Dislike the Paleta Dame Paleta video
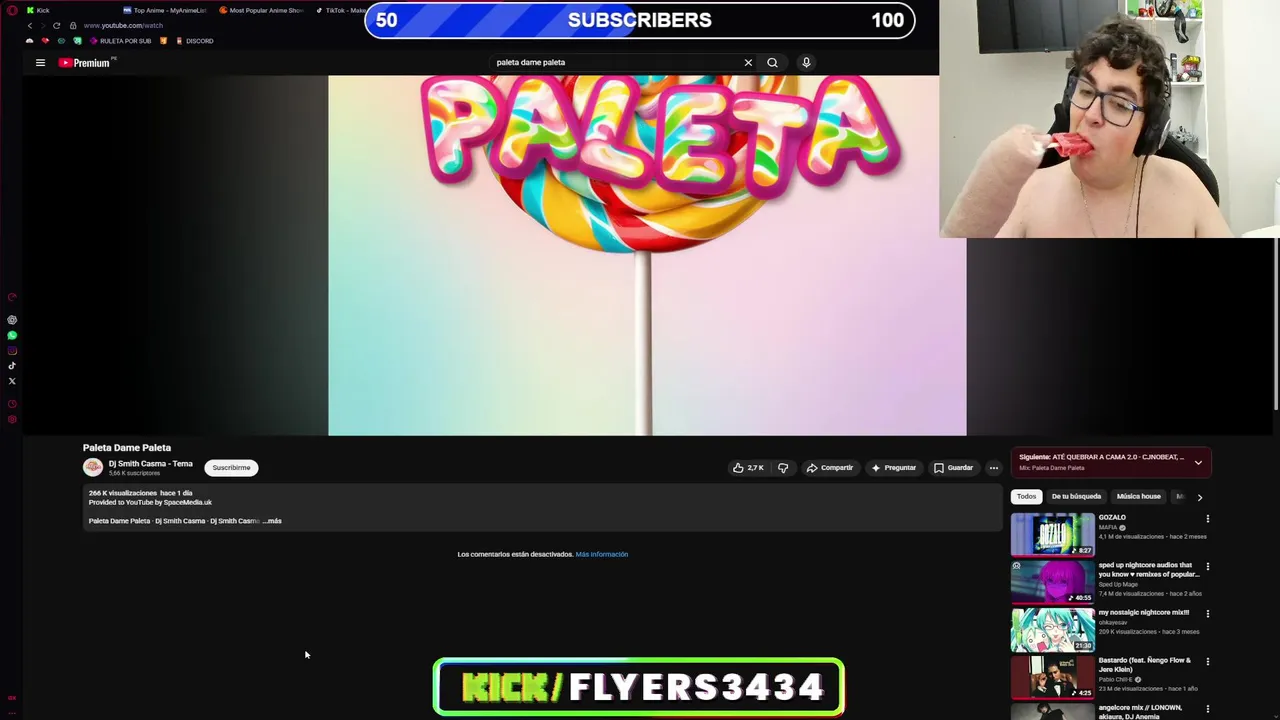Image resolution: width=1280 pixels, height=720 pixels. pyautogui.click(x=783, y=468)
